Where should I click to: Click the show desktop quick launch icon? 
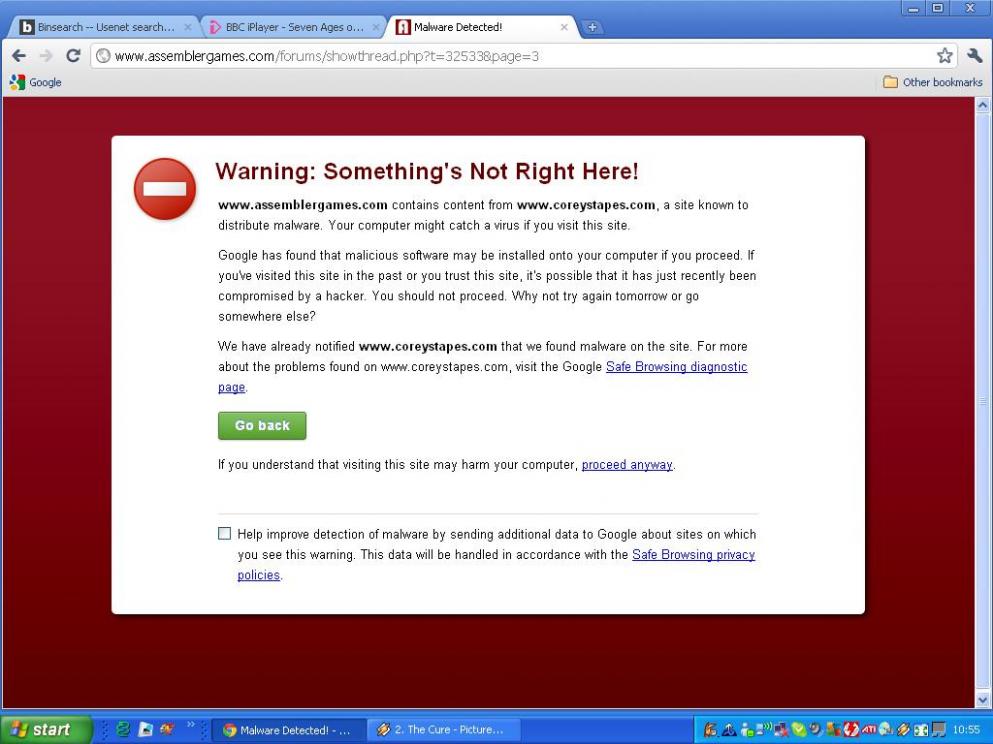point(145,729)
